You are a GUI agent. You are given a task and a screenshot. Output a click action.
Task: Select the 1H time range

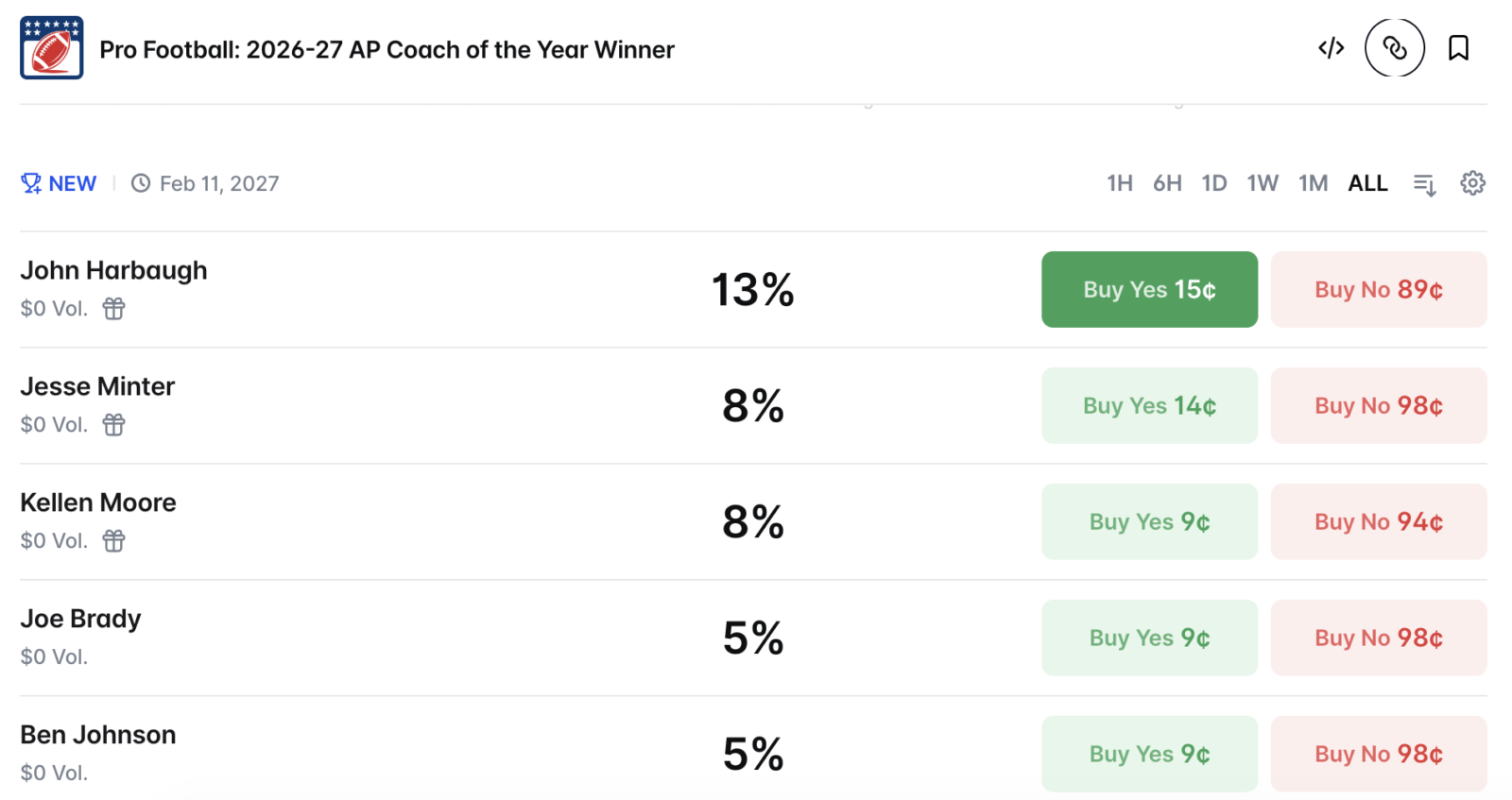point(1120,183)
